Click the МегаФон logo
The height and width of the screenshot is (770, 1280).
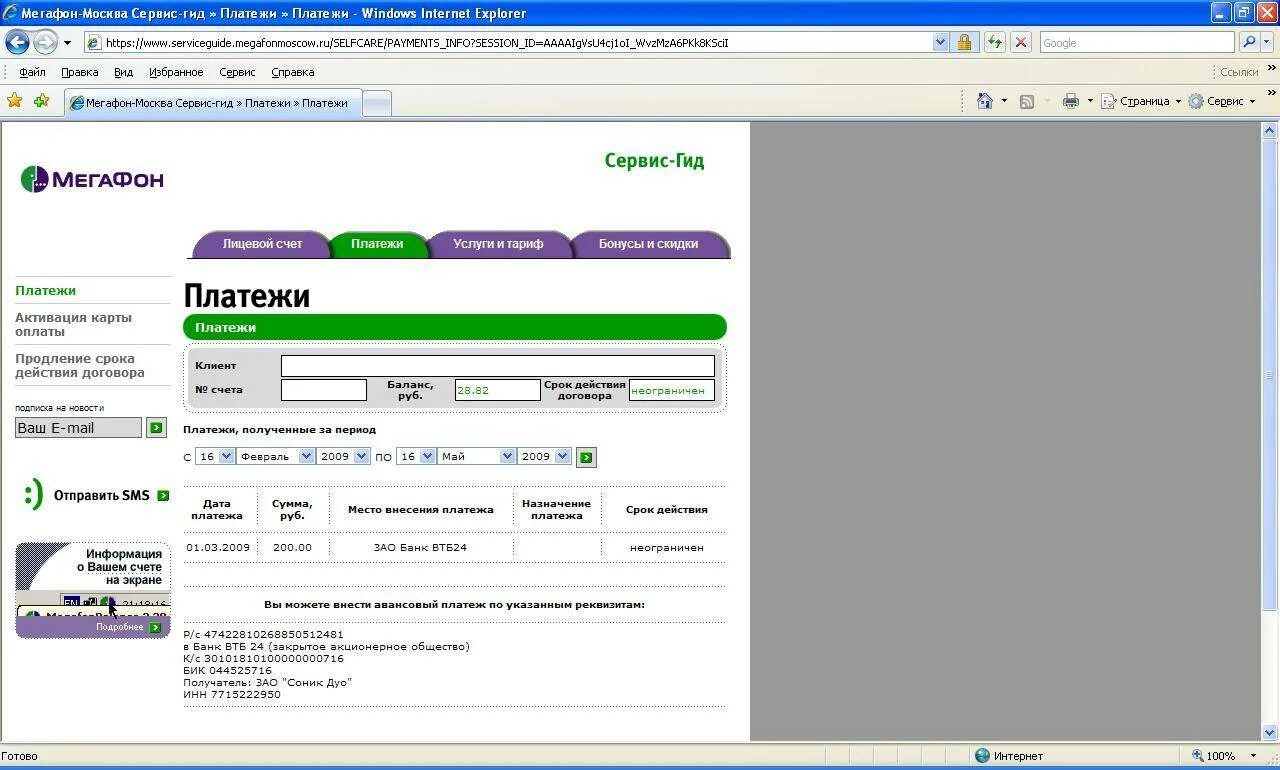pyautogui.click(x=92, y=179)
